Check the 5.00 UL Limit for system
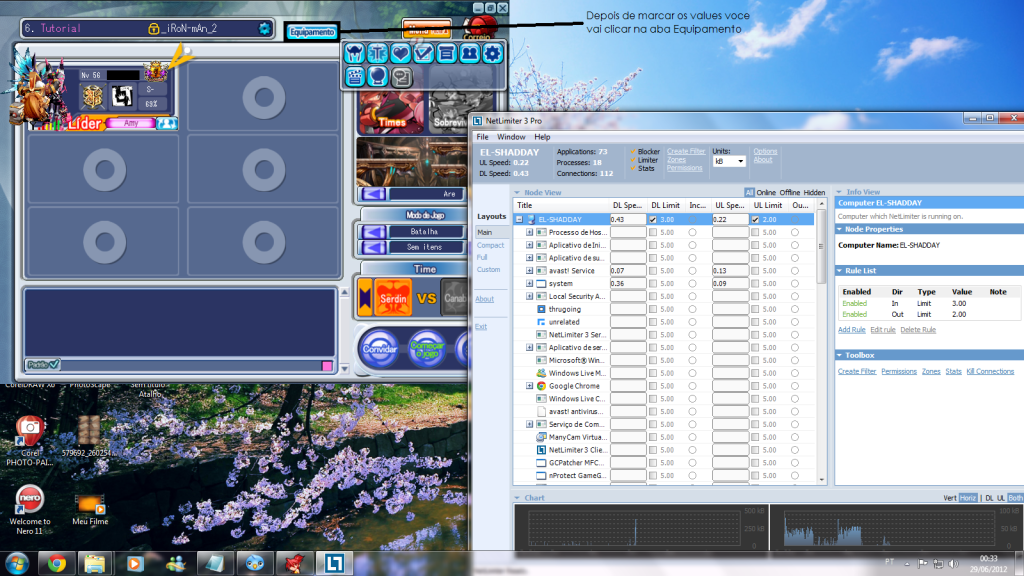Image resolution: width=1024 pixels, height=576 pixels. [753, 283]
